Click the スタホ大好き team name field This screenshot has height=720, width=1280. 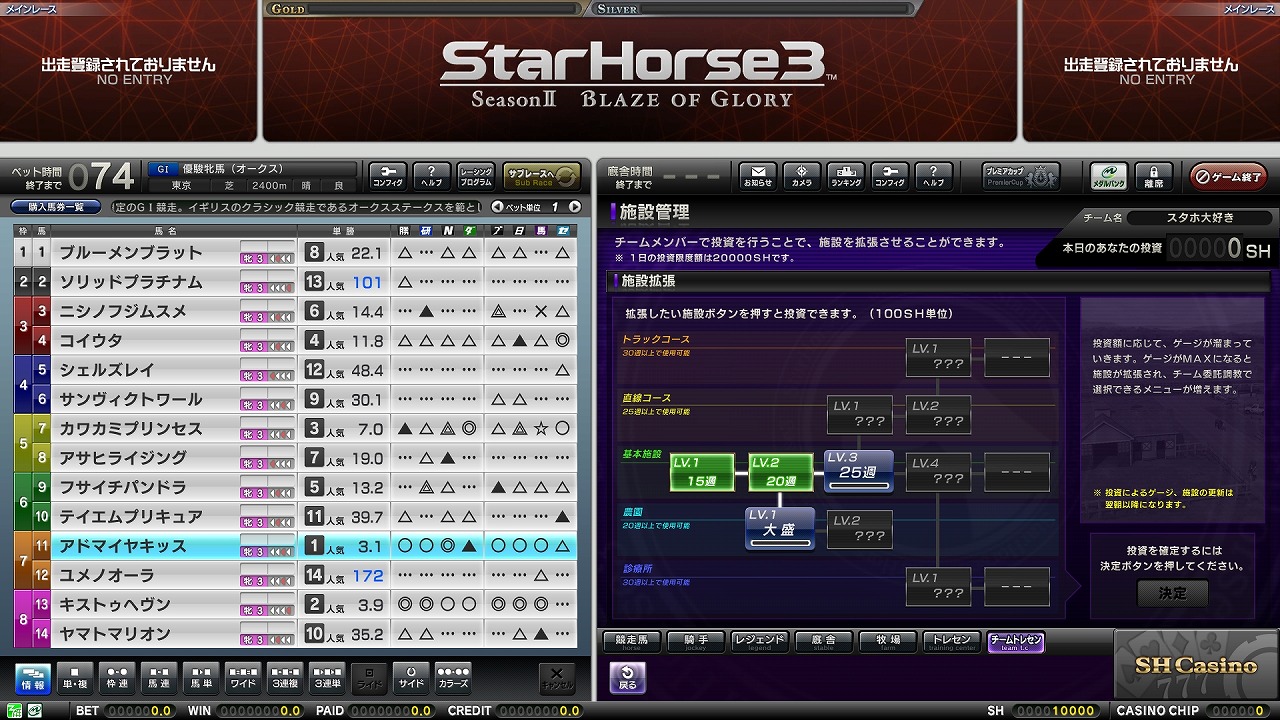click(x=1200, y=217)
